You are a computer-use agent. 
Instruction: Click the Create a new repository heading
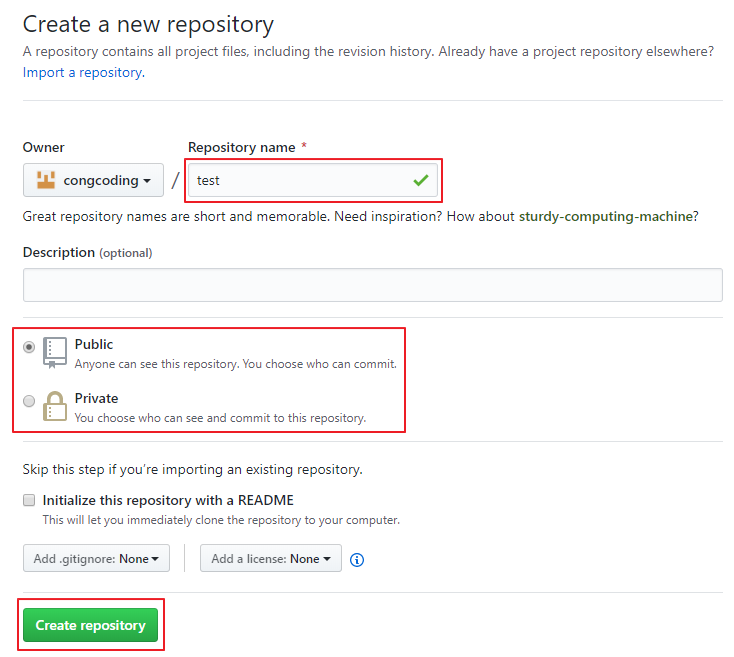(x=148, y=24)
